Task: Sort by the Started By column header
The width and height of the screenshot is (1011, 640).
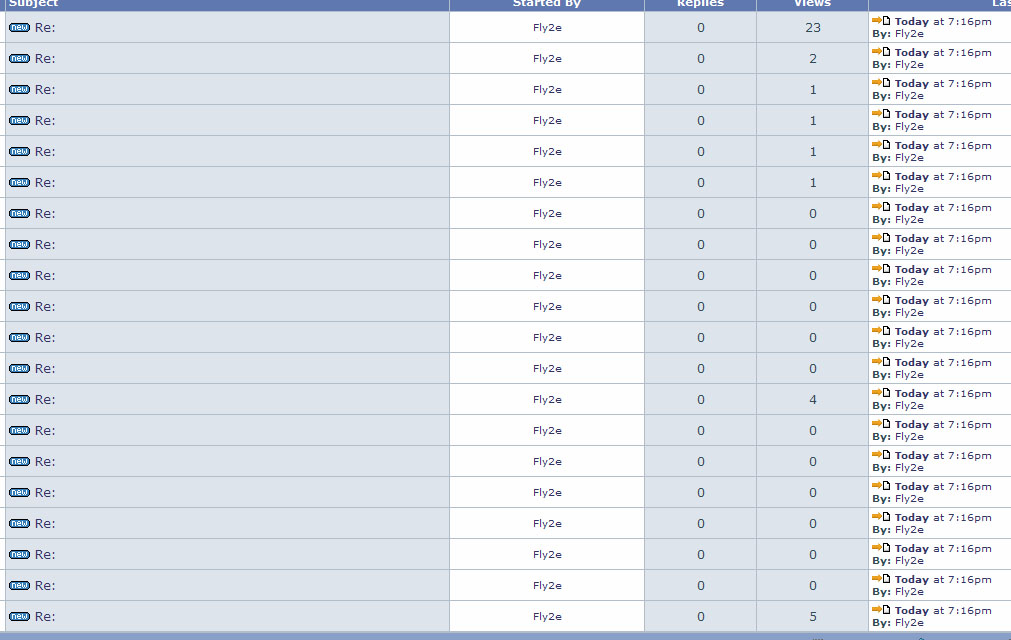Action: pos(546,4)
